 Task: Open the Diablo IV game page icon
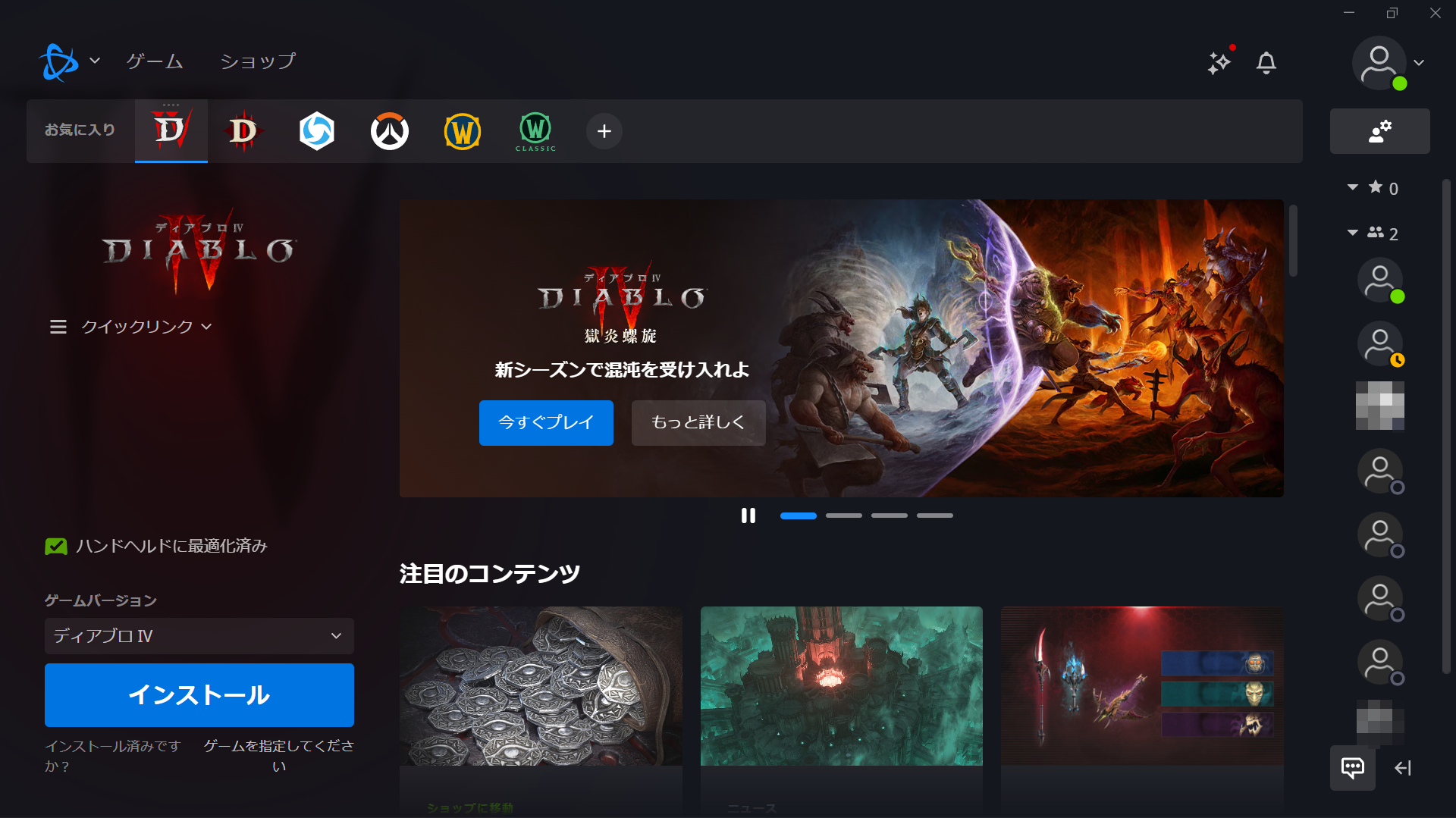coord(171,130)
